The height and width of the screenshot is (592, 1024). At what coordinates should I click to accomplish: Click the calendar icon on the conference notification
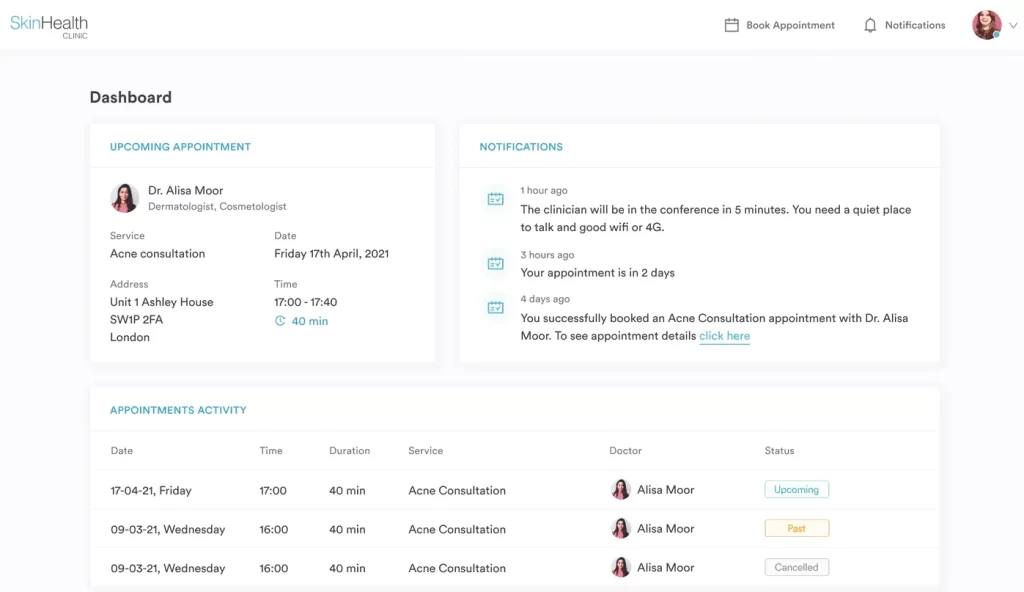[494, 199]
